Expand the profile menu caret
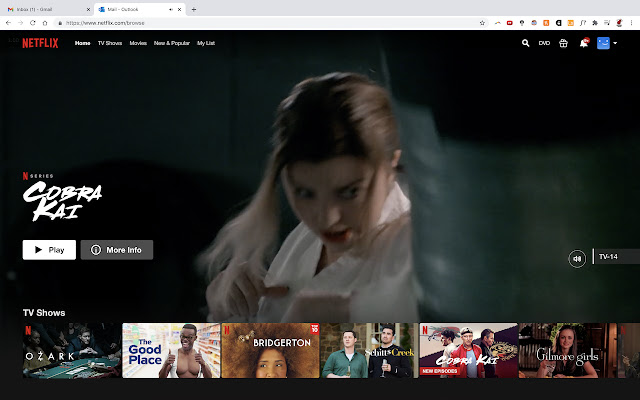The width and height of the screenshot is (640, 400). 615,43
